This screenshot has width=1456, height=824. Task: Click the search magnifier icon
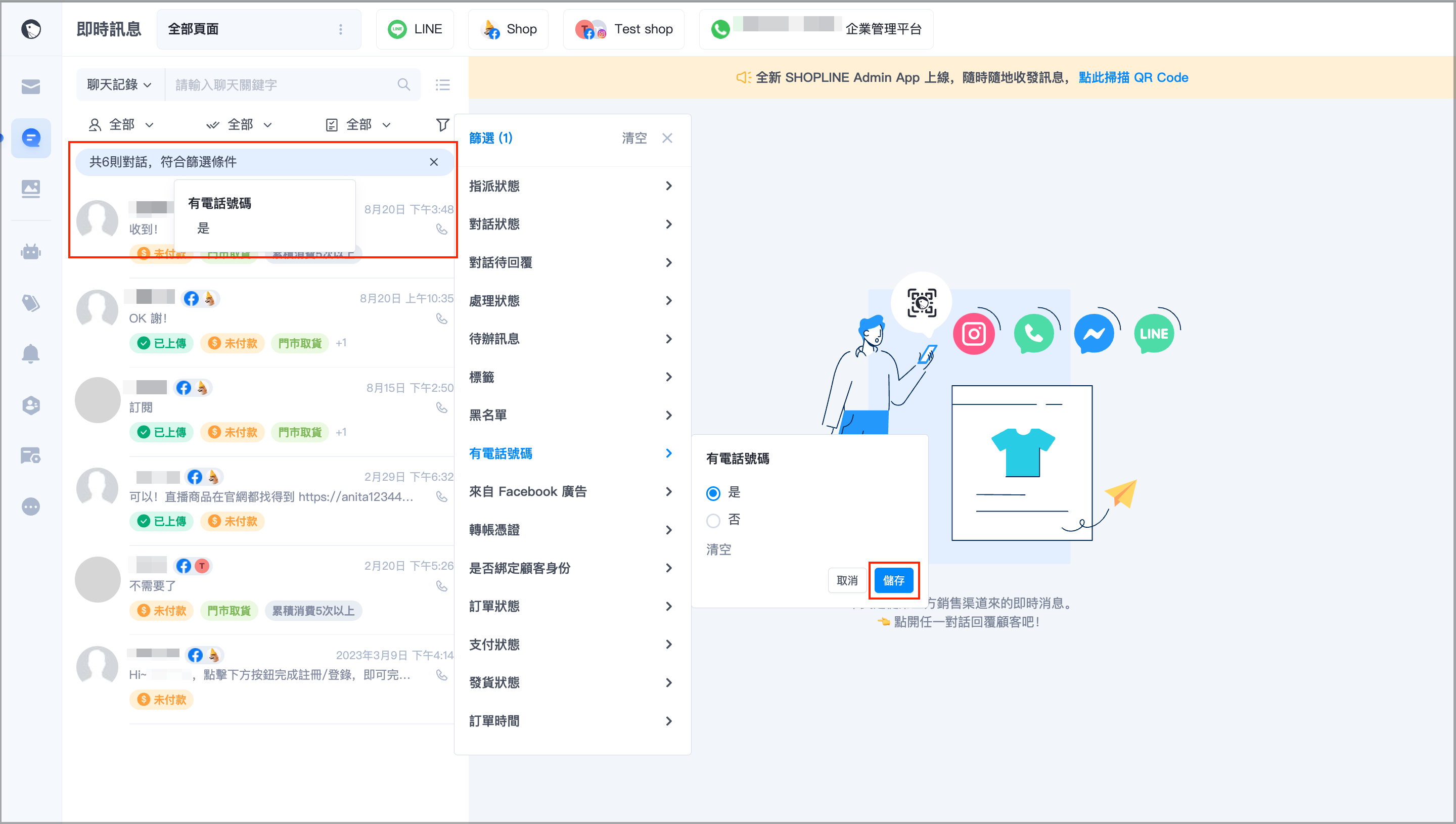(403, 85)
